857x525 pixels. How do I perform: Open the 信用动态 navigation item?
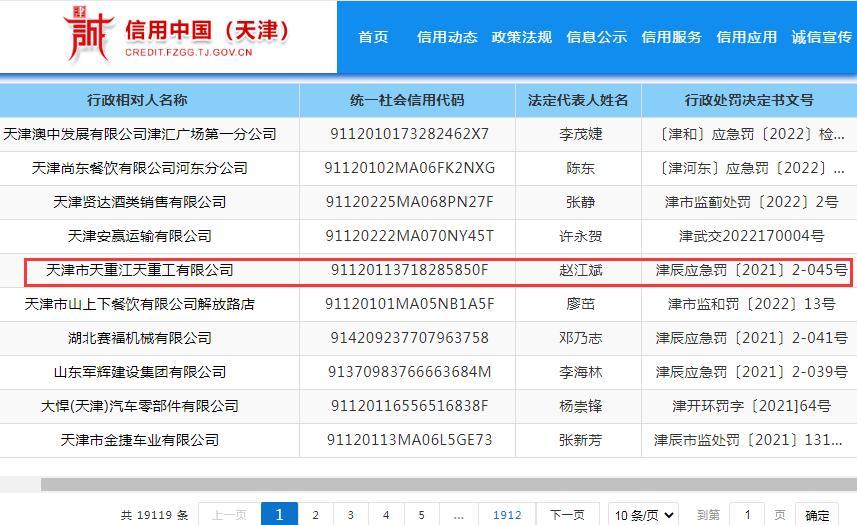447,37
